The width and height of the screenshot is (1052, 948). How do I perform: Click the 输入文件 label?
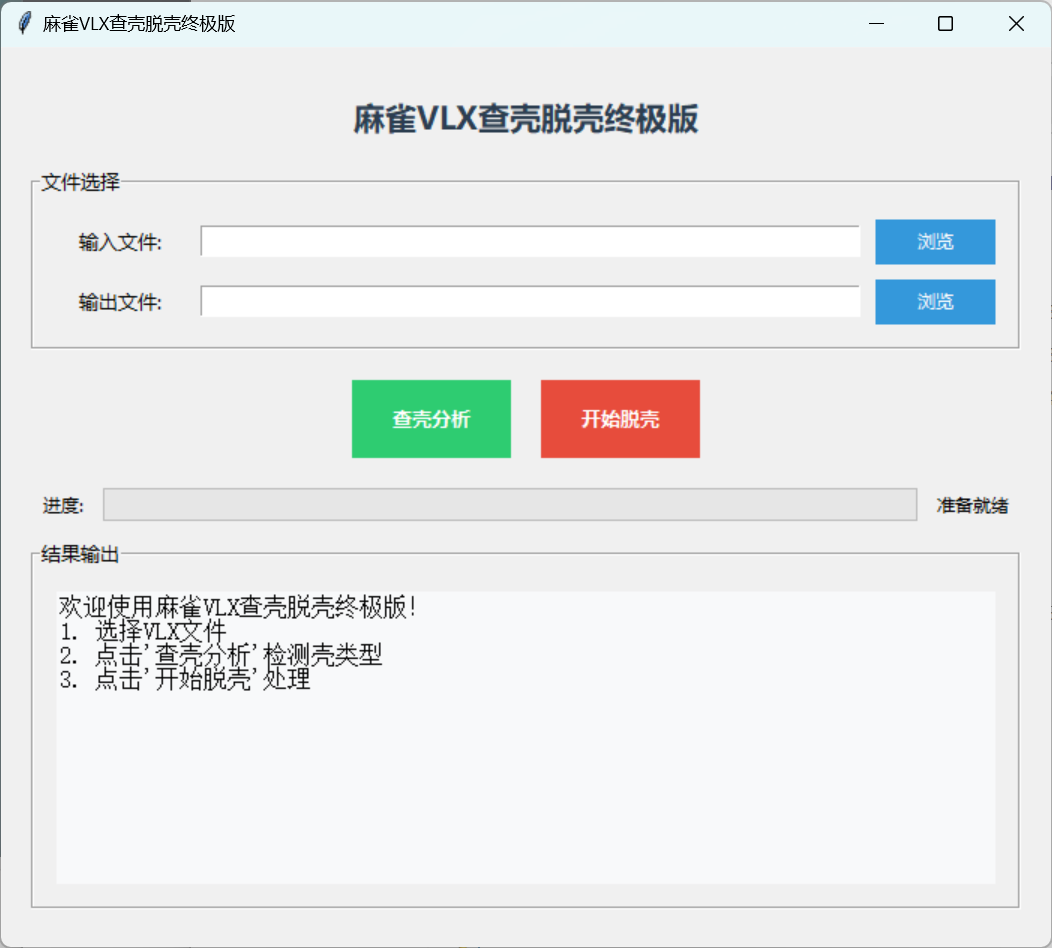click(120, 242)
